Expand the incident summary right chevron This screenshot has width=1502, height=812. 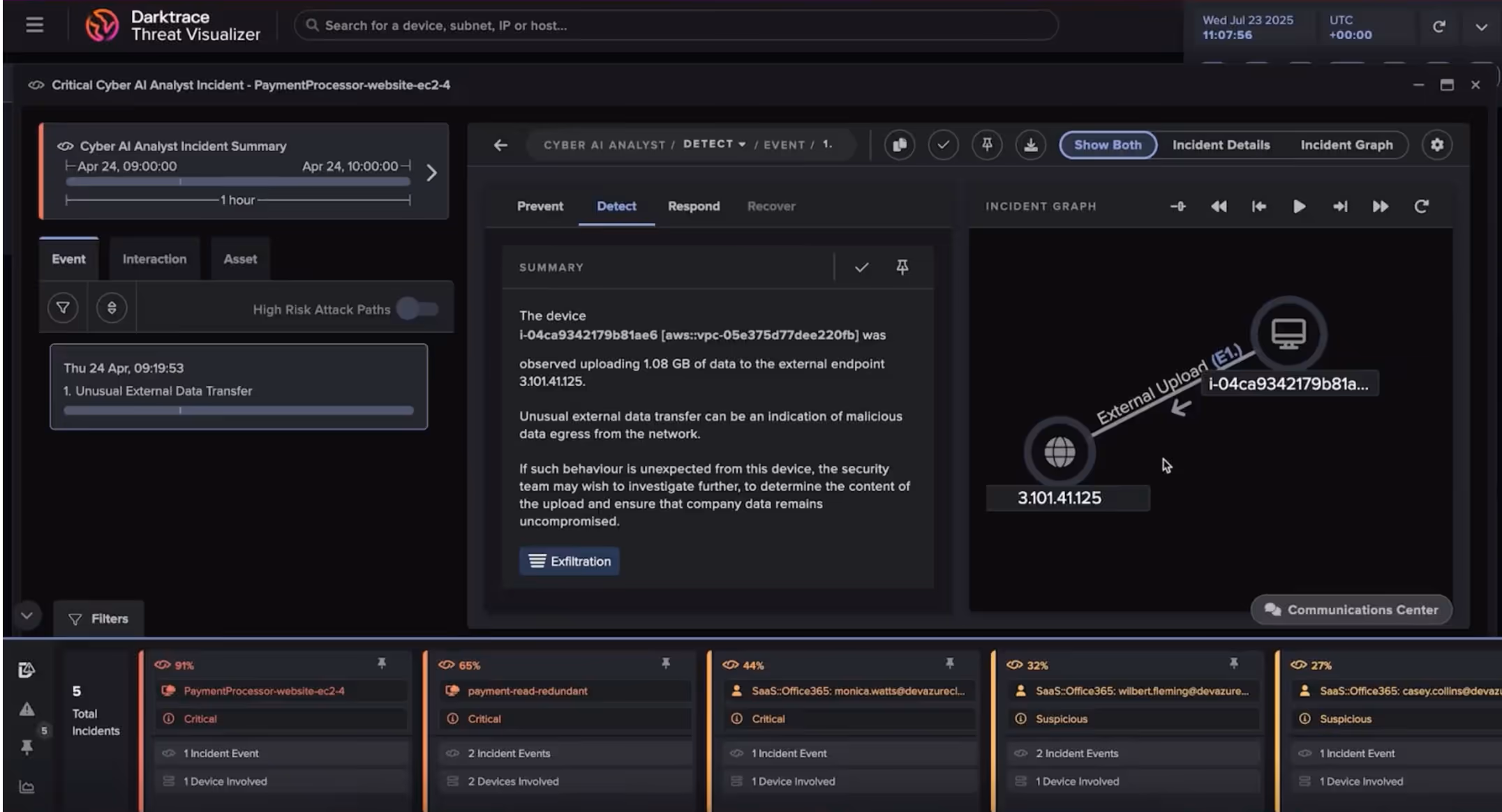pyautogui.click(x=432, y=173)
